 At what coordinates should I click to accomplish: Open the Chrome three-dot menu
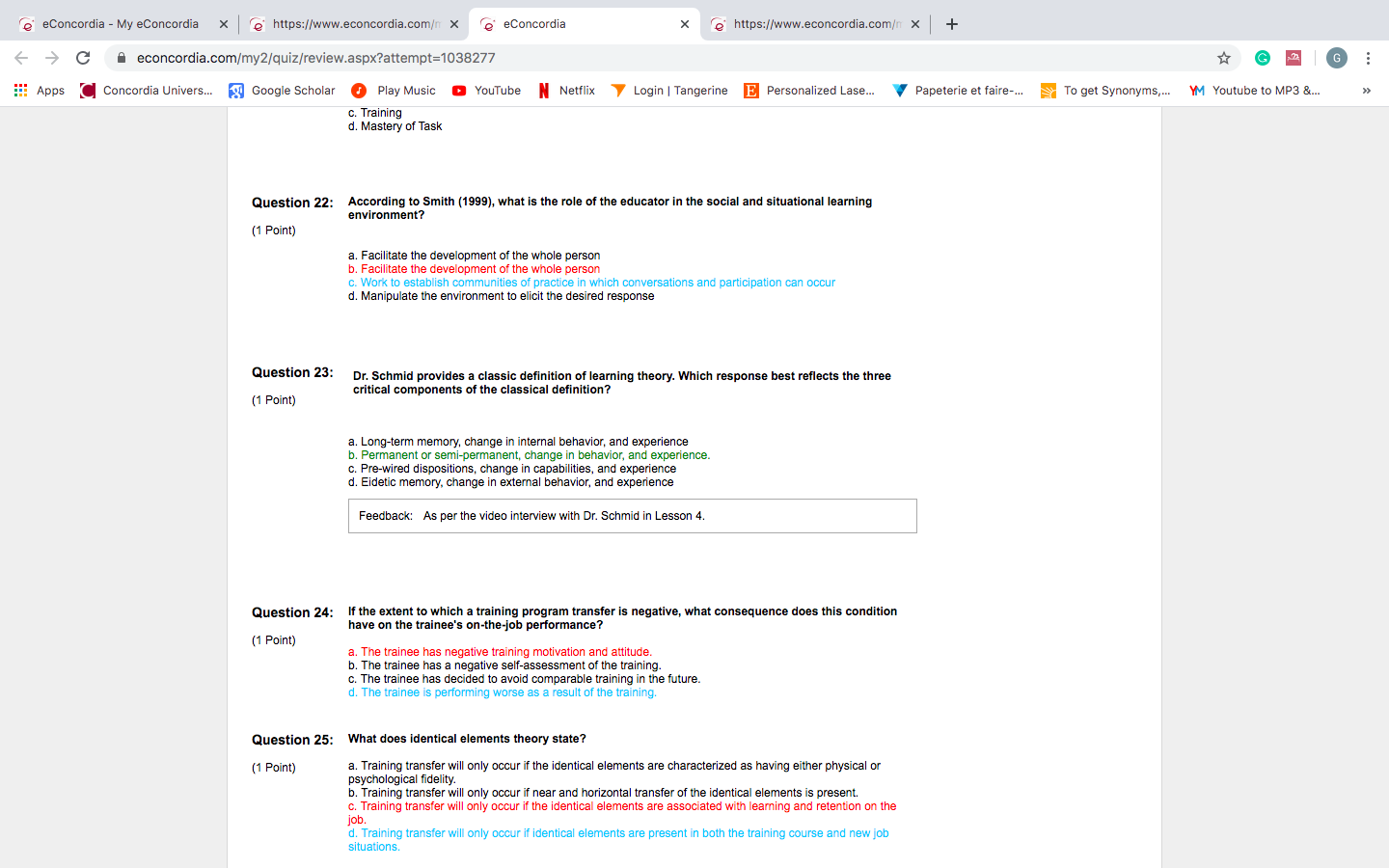pyautogui.click(x=1368, y=58)
